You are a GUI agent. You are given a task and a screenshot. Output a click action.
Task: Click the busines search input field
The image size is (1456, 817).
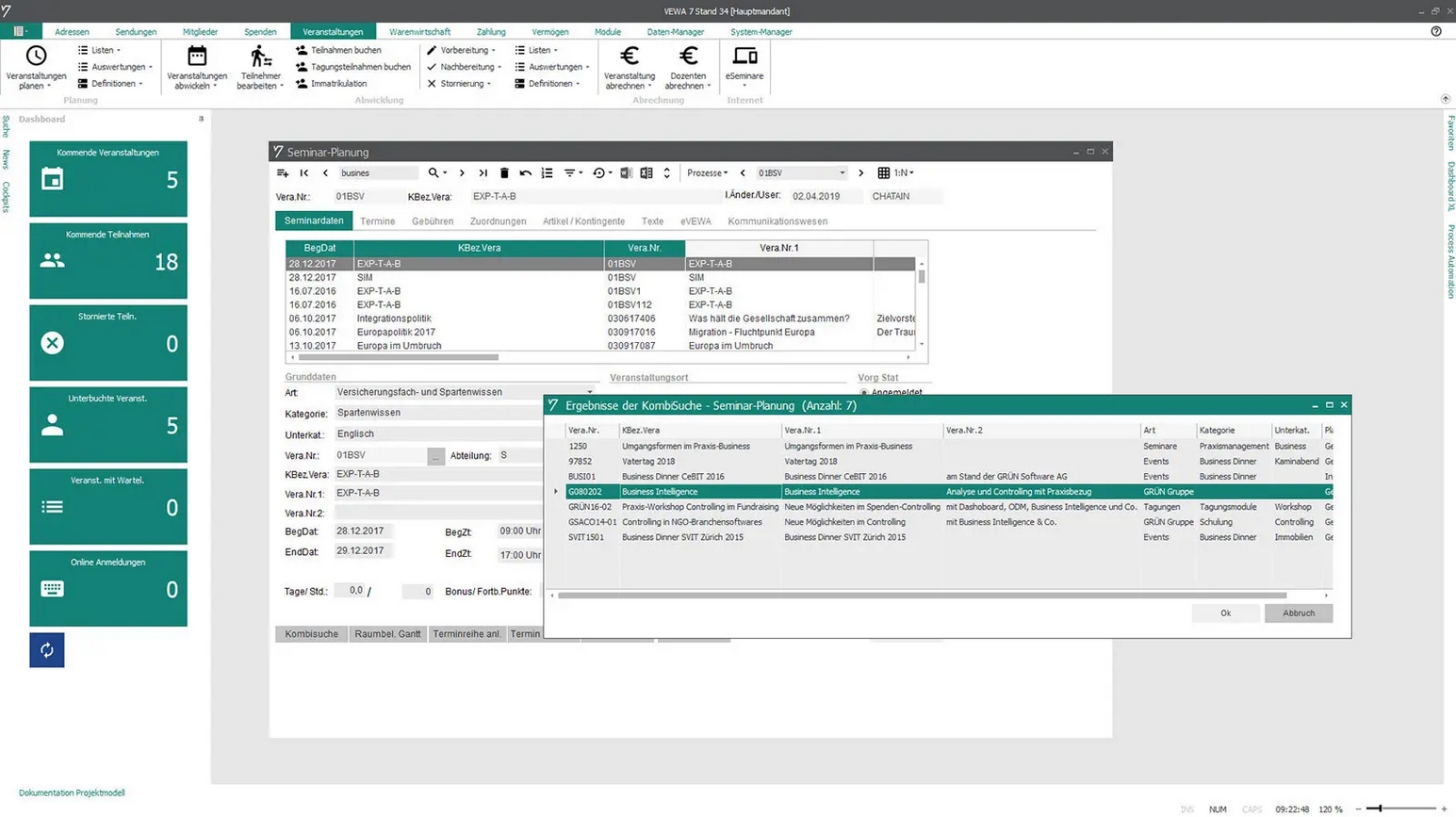377,173
